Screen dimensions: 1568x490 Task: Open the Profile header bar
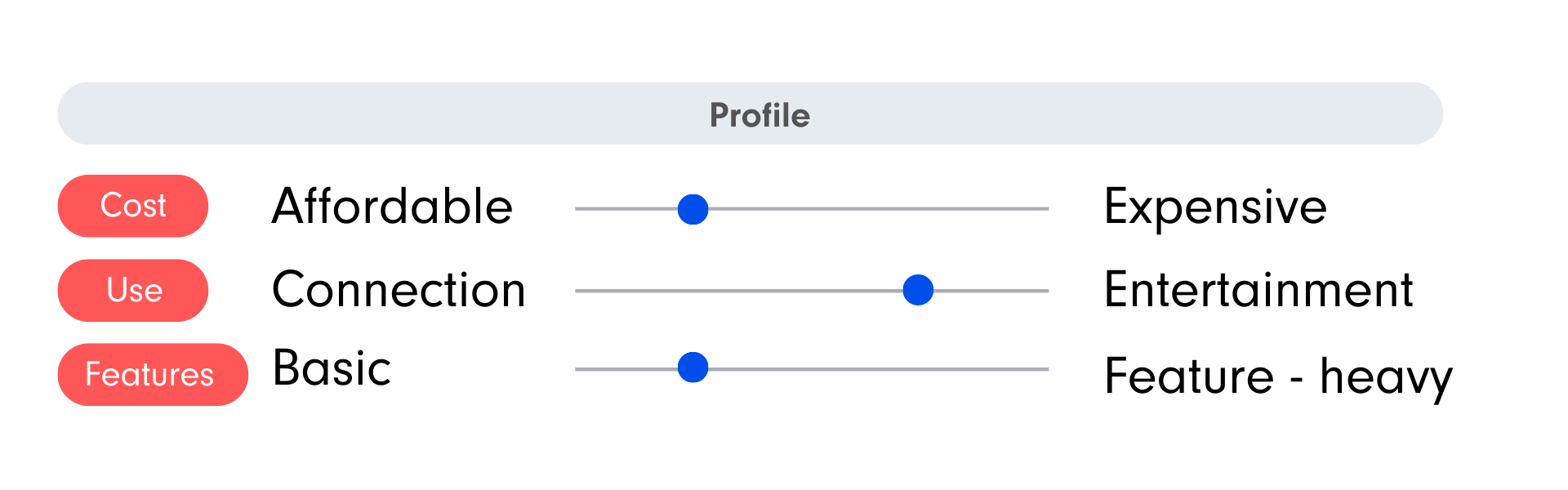(750, 114)
